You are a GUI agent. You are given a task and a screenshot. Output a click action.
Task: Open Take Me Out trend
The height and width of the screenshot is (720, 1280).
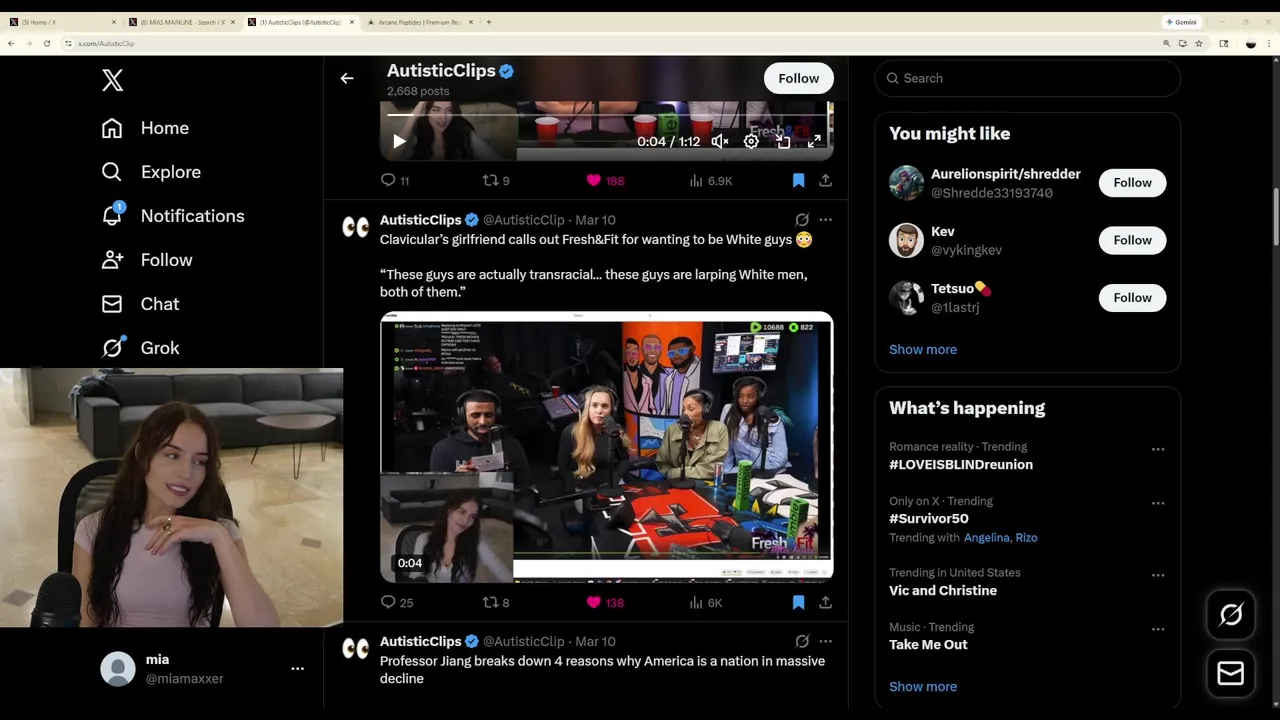pyautogui.click(x=928, y=645)
